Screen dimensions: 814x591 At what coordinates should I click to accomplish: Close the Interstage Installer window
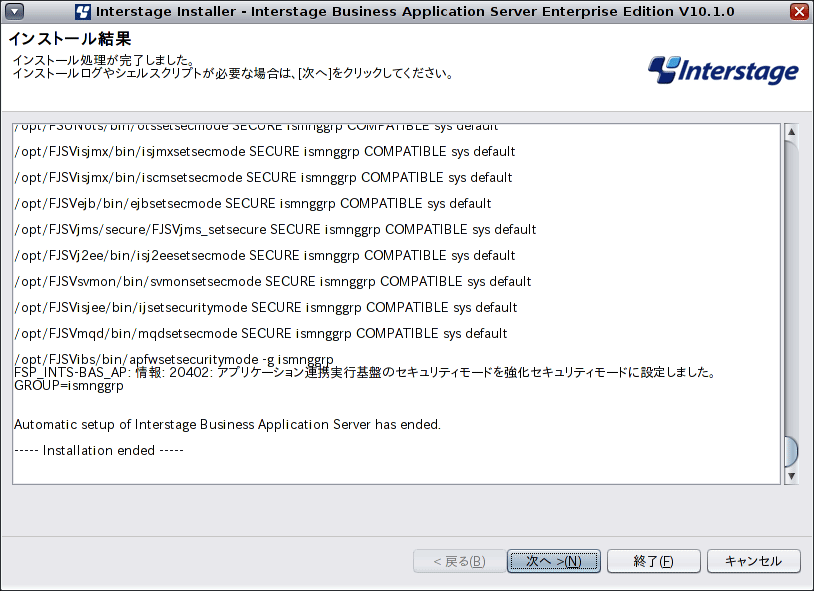coord(799,11)
